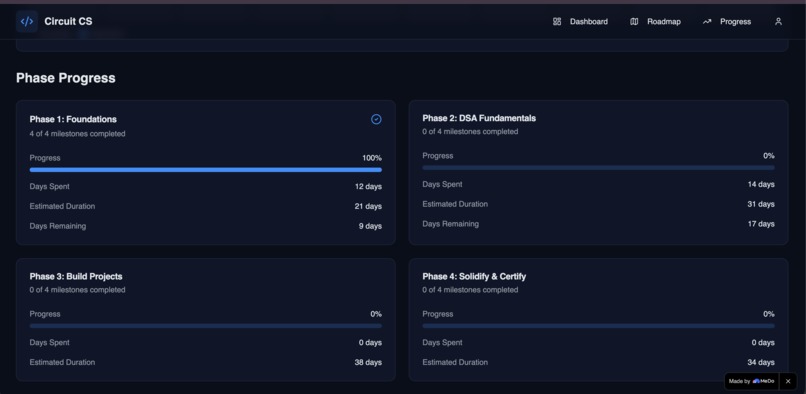This screenshot has height=394, width=806.
Task: Click Phase 2 'Days Remaining' label
Action: click(450, 224)
